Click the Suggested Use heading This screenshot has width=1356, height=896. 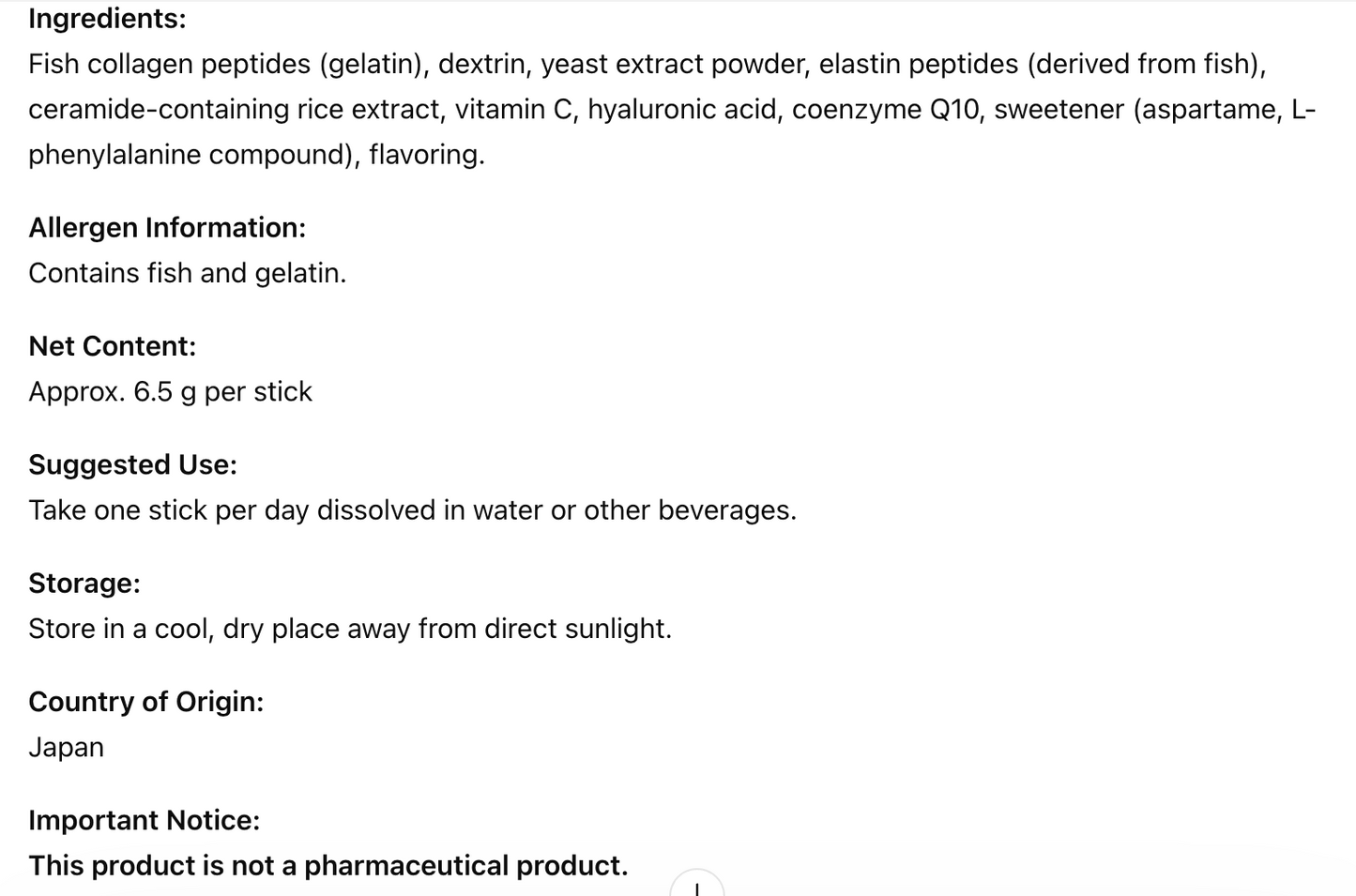point(132,465)
